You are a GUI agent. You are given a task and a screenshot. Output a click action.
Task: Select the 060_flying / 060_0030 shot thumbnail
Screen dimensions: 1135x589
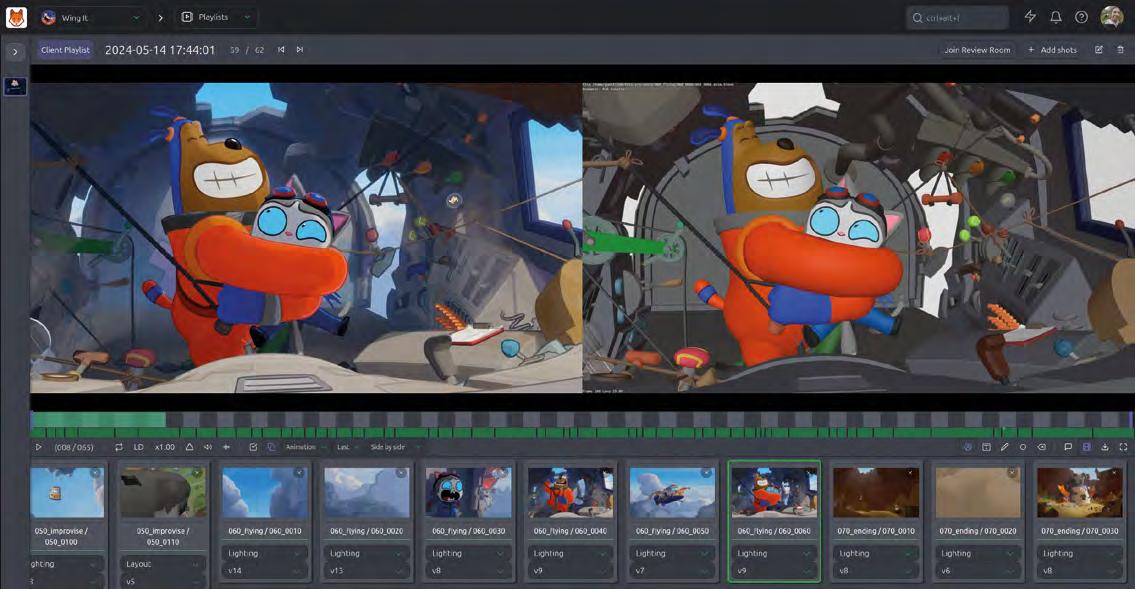(468, 492)
